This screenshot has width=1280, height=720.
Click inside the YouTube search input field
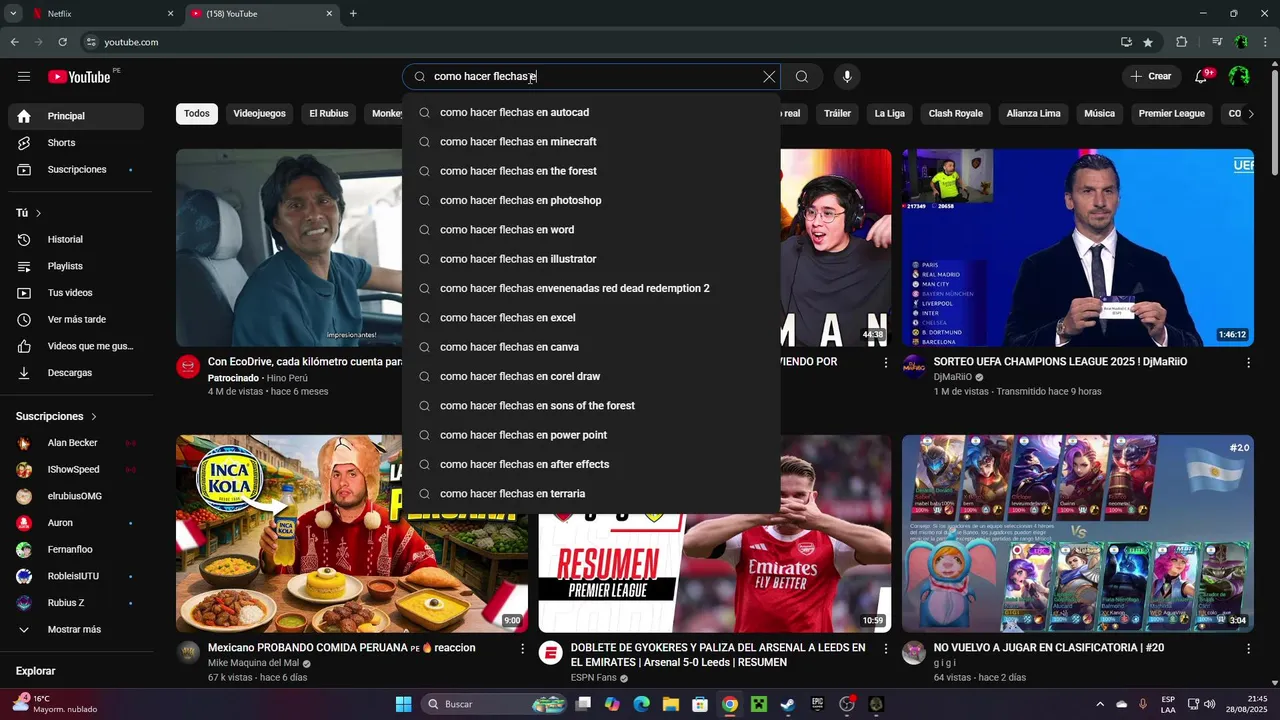(x=592, y=77)
